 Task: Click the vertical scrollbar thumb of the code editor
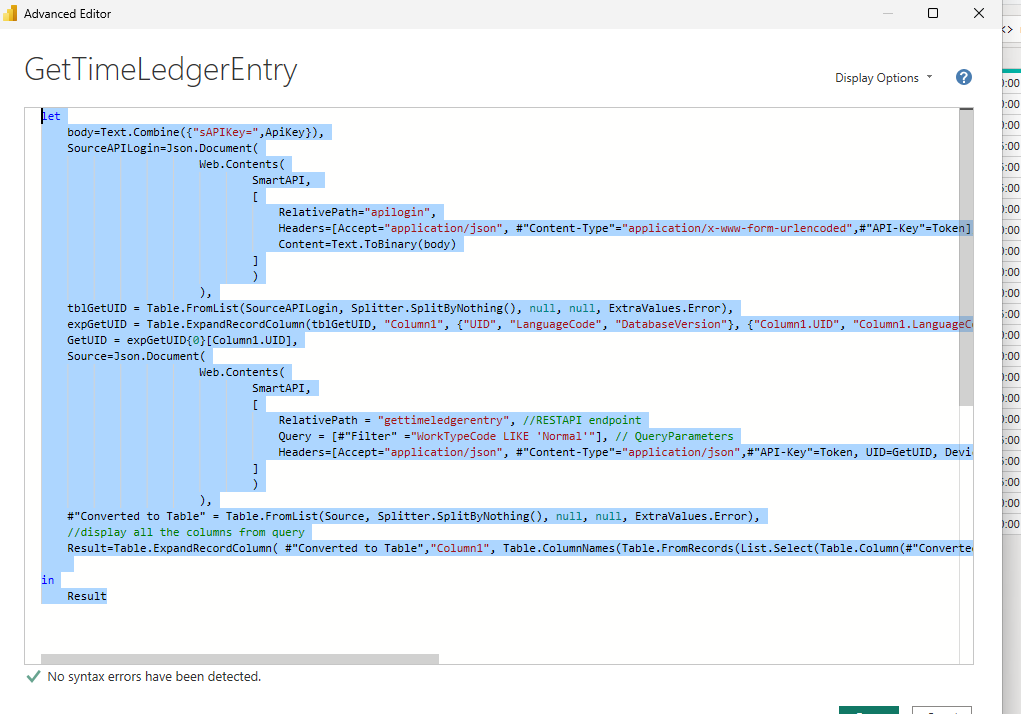point(966,257)
